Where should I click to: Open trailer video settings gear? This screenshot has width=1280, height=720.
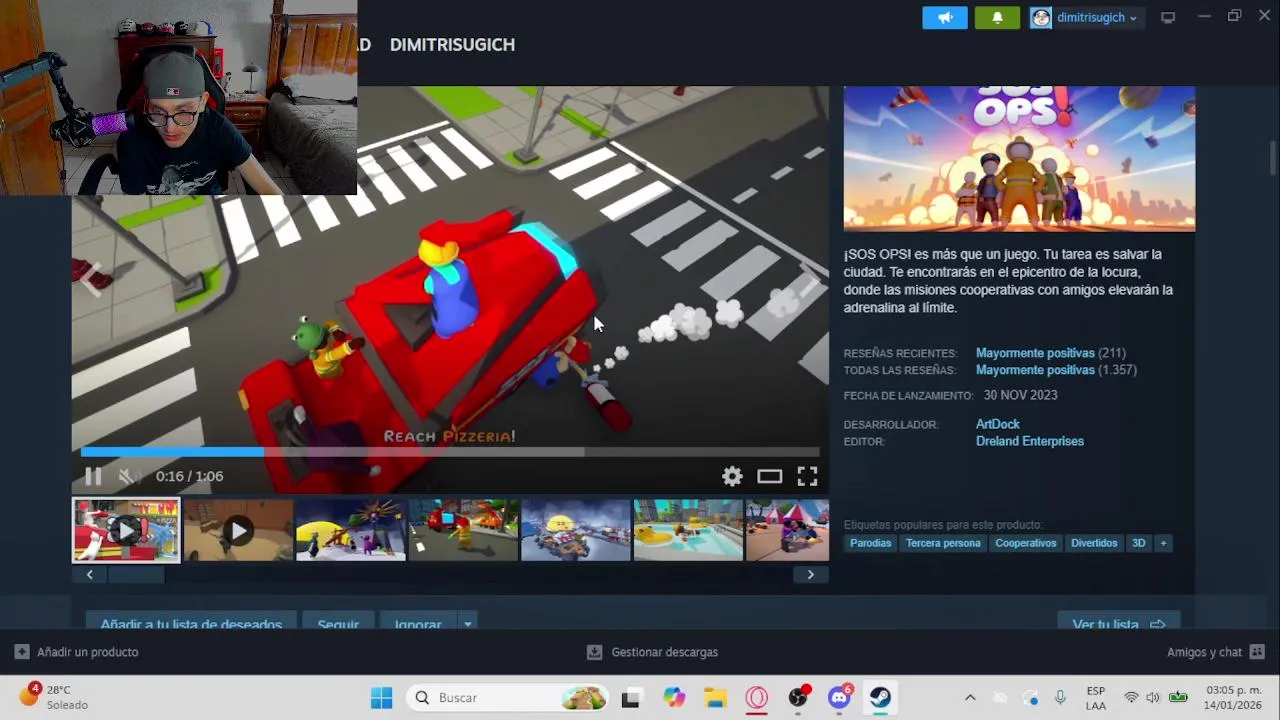pos(732,476)
